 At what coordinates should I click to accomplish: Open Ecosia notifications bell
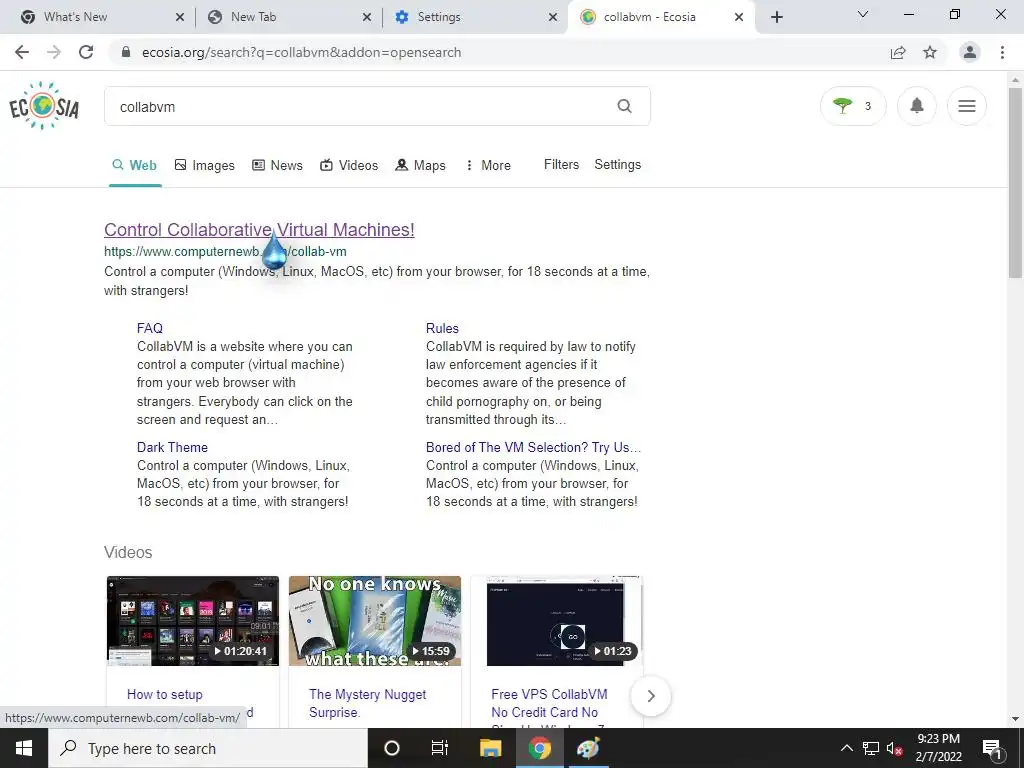(917, 106)
